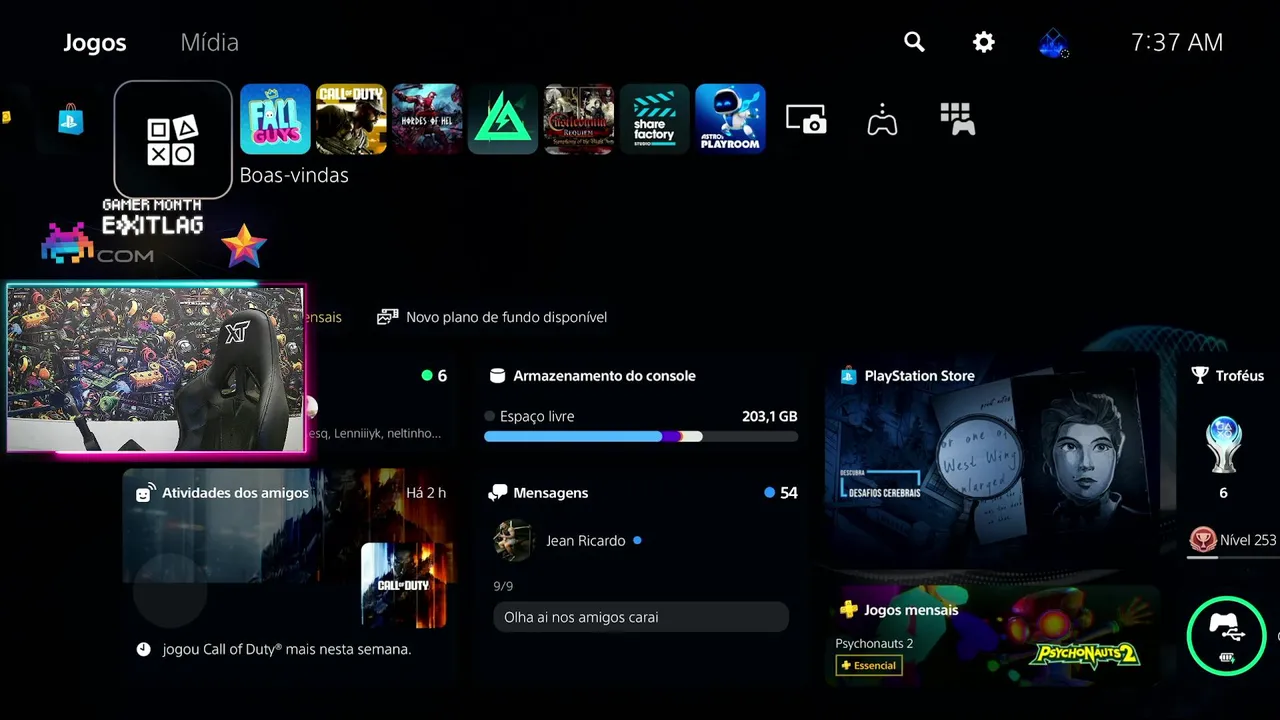Image resolution: width=1280 pixels, height=720 pixels.
Task: Select the Boas-vindas explore tile
Action: [x=173, y=140]
